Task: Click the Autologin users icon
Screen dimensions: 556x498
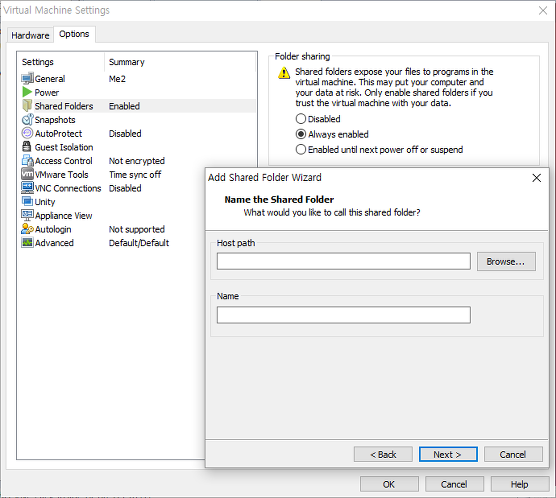Action: pyautogui.click(x=27, y=229)
